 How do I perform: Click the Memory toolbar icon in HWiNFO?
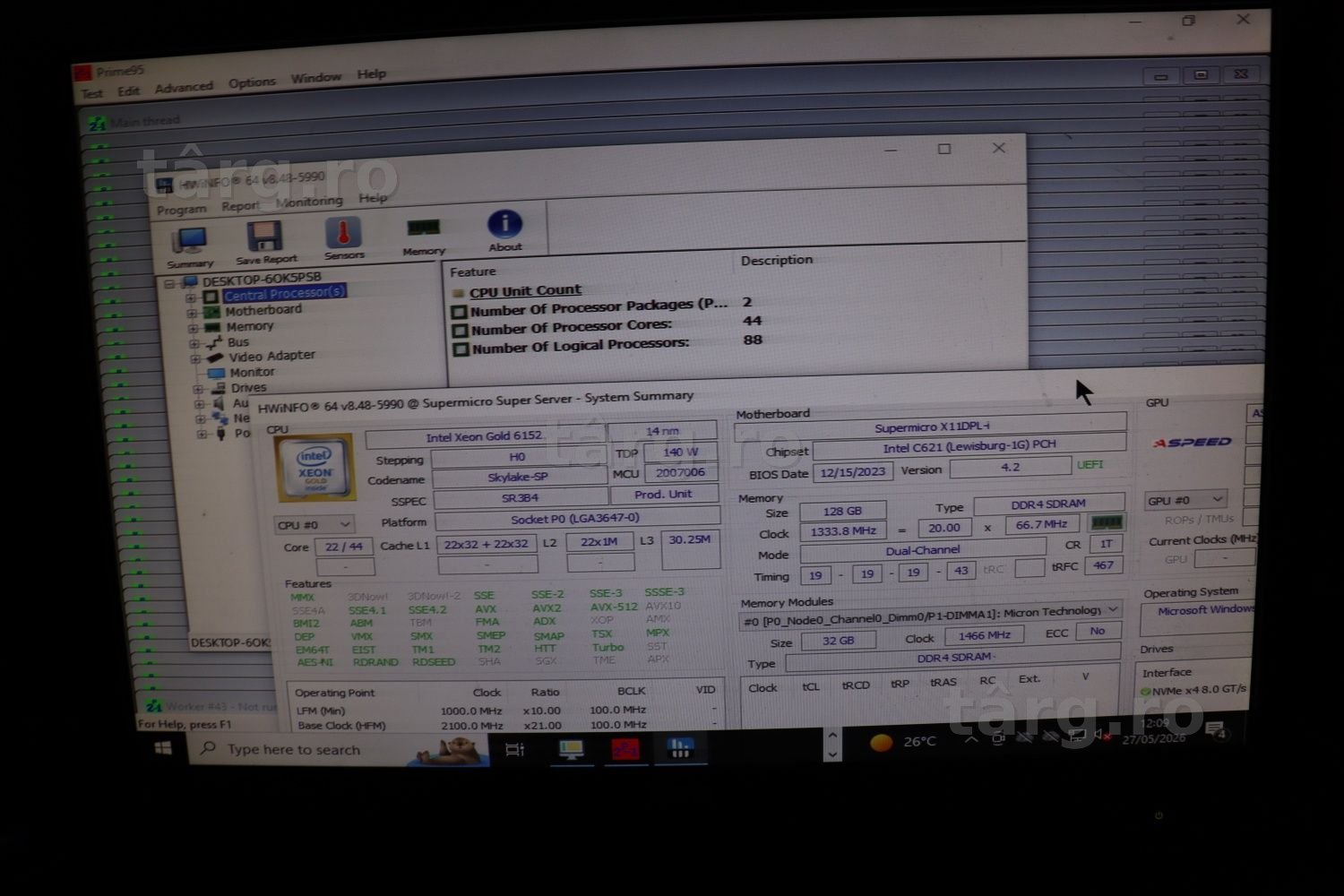[423, 228]
